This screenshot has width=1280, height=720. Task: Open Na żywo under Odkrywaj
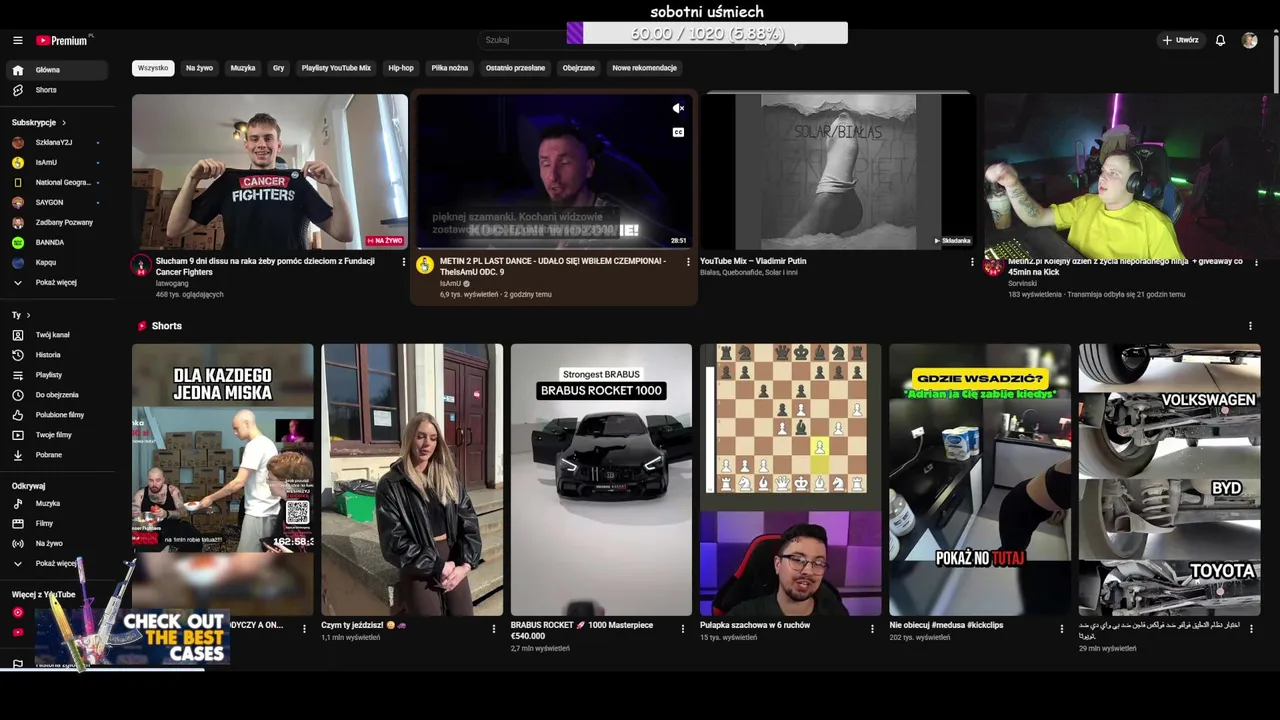point(55,543)
